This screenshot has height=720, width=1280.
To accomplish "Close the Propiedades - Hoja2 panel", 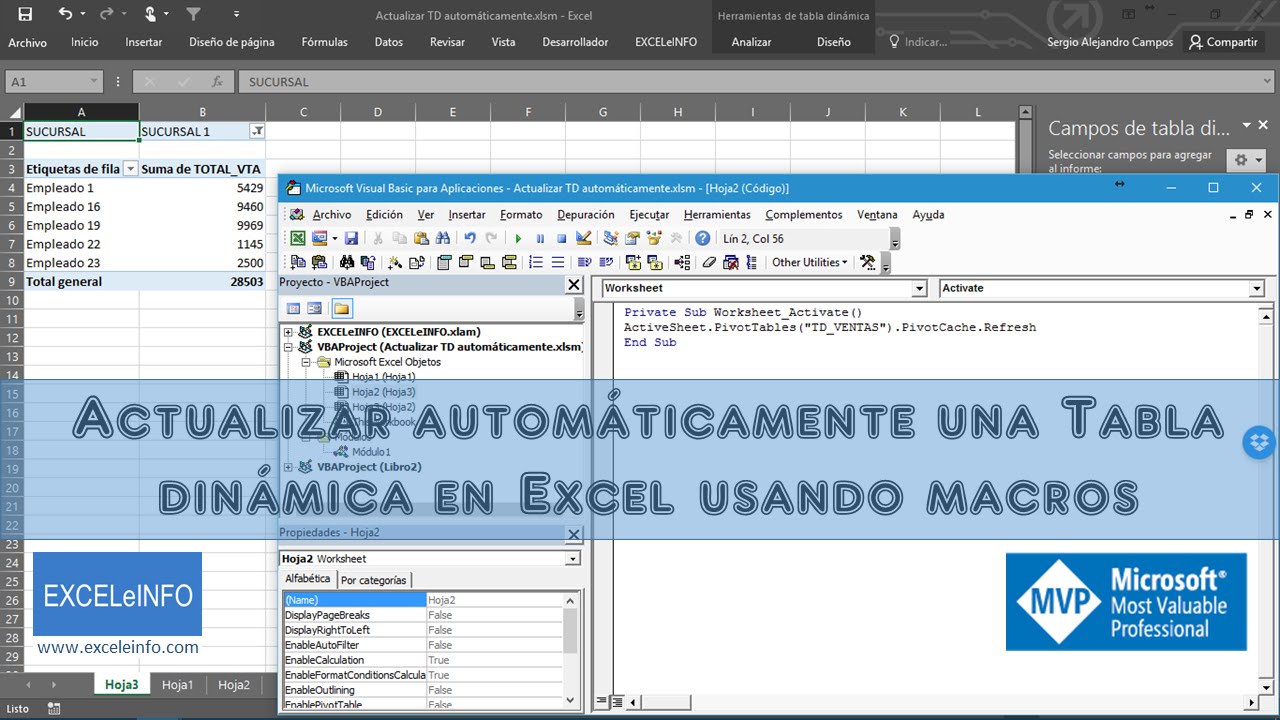I will [574, 535].
